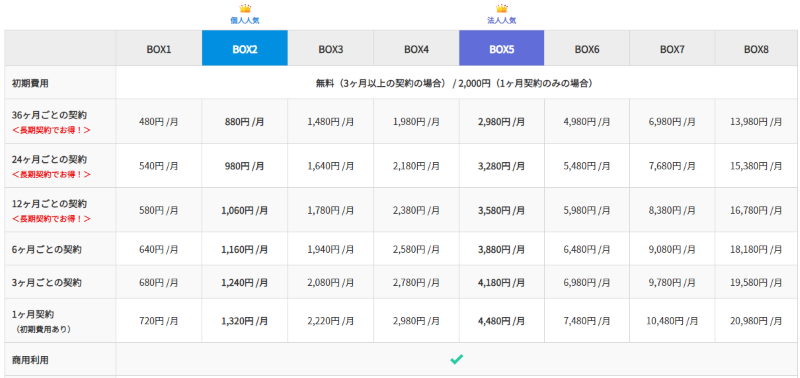Click the 法人人気 label

(x=502, y=21)
